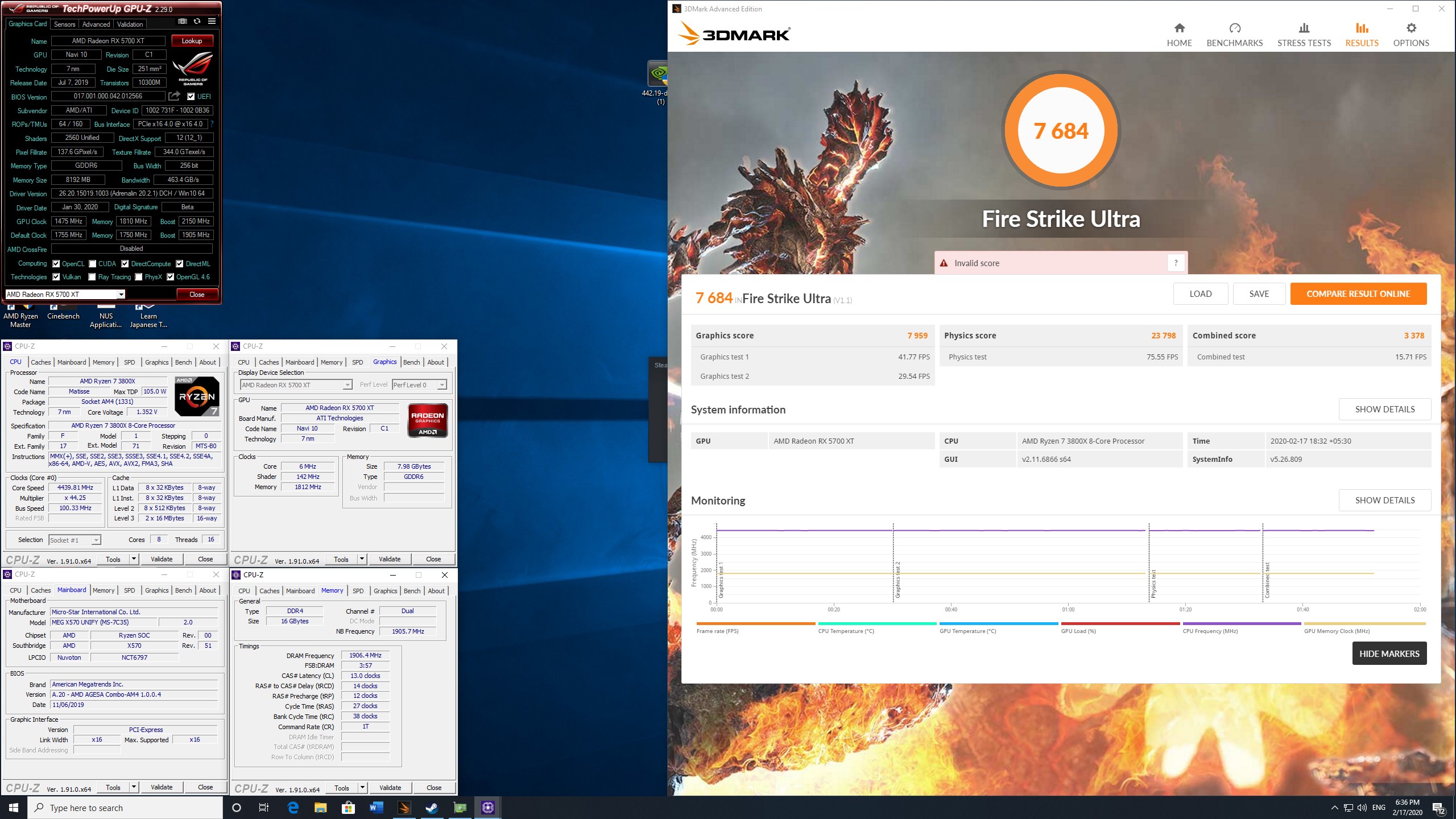Open Word from taskbar

coord(376,808)
